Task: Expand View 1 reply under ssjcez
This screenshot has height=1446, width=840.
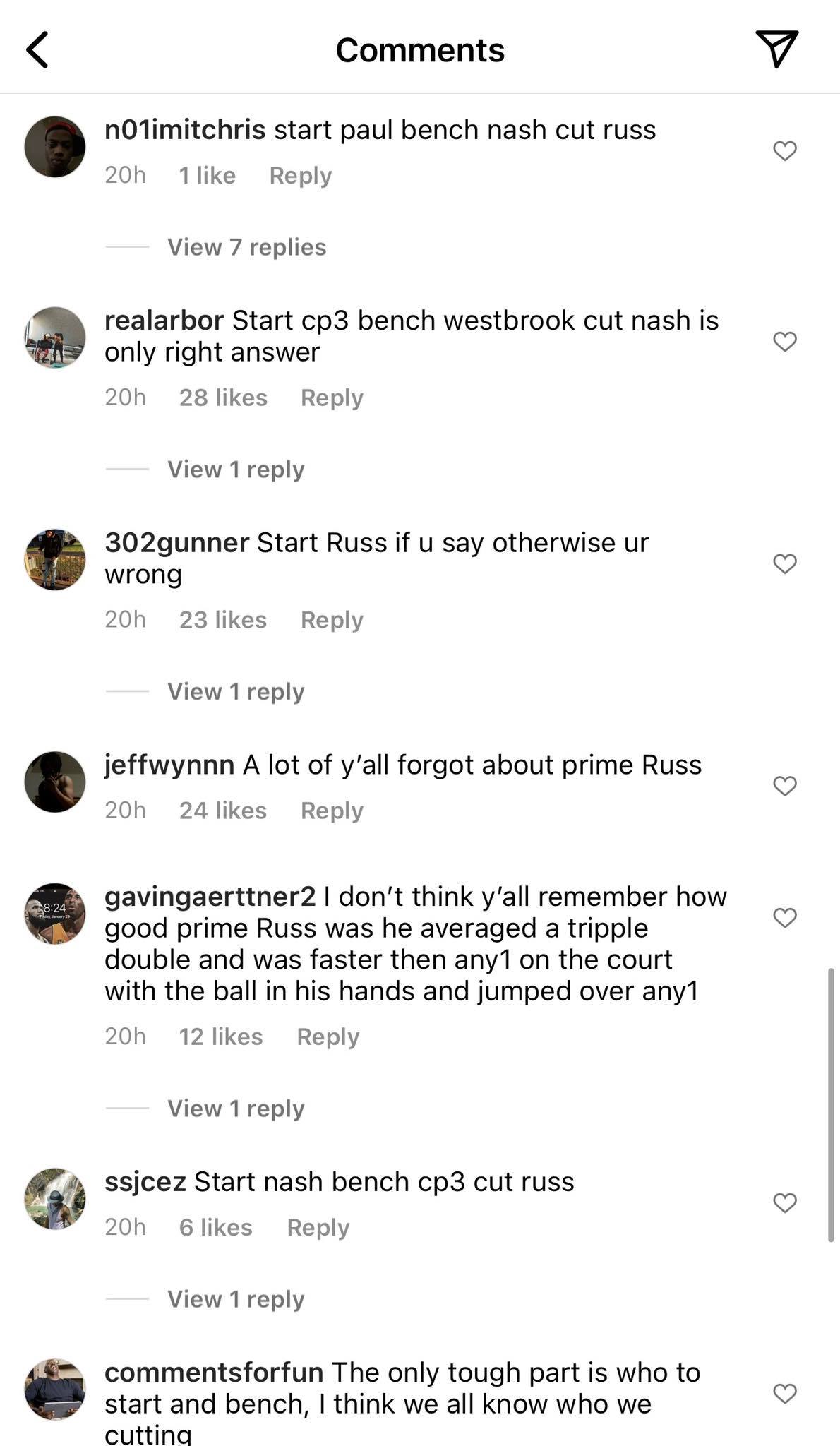Action: tap(236, 1299)
